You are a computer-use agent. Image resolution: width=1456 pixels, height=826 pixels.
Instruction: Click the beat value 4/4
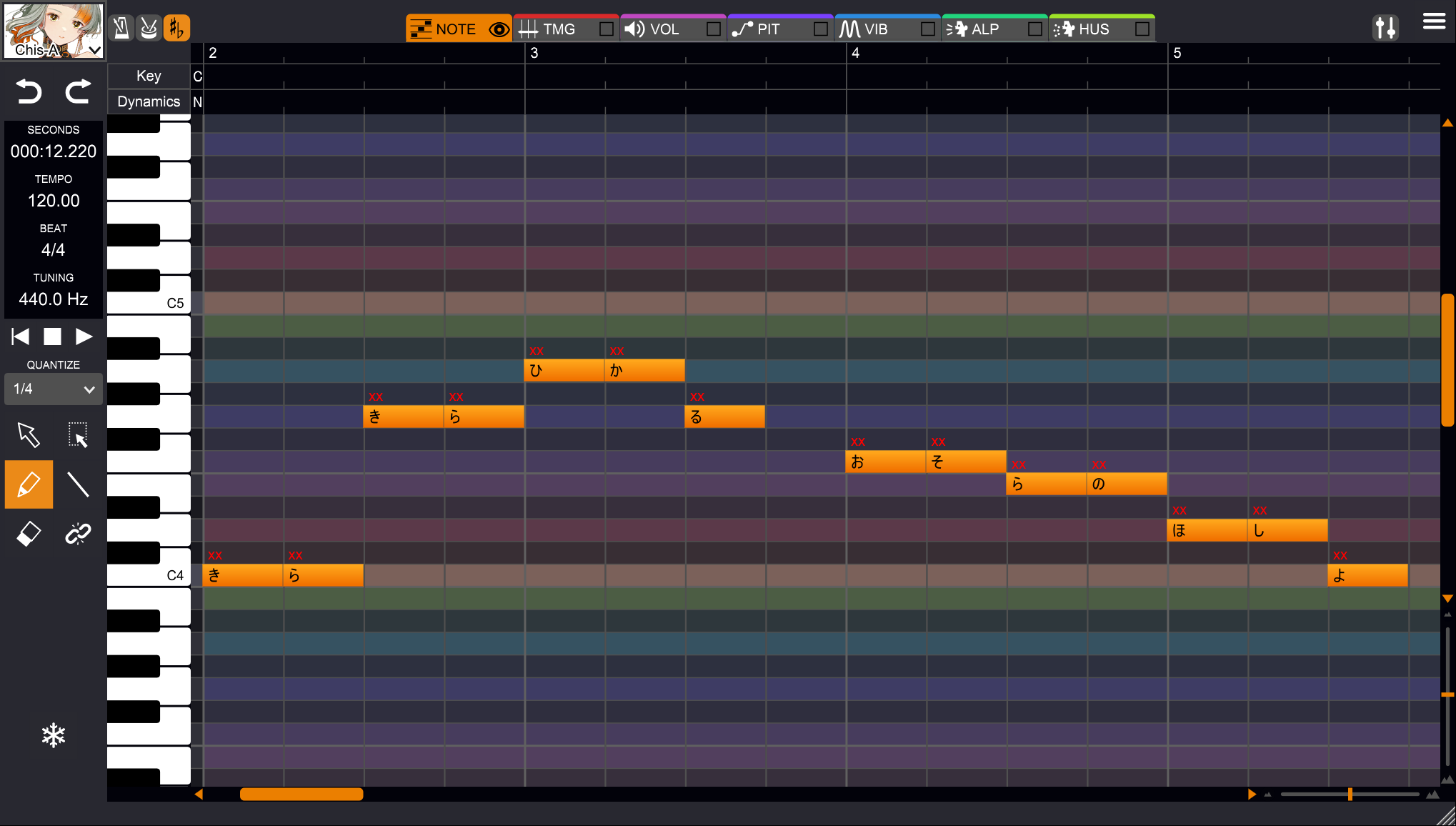[54, 250]
